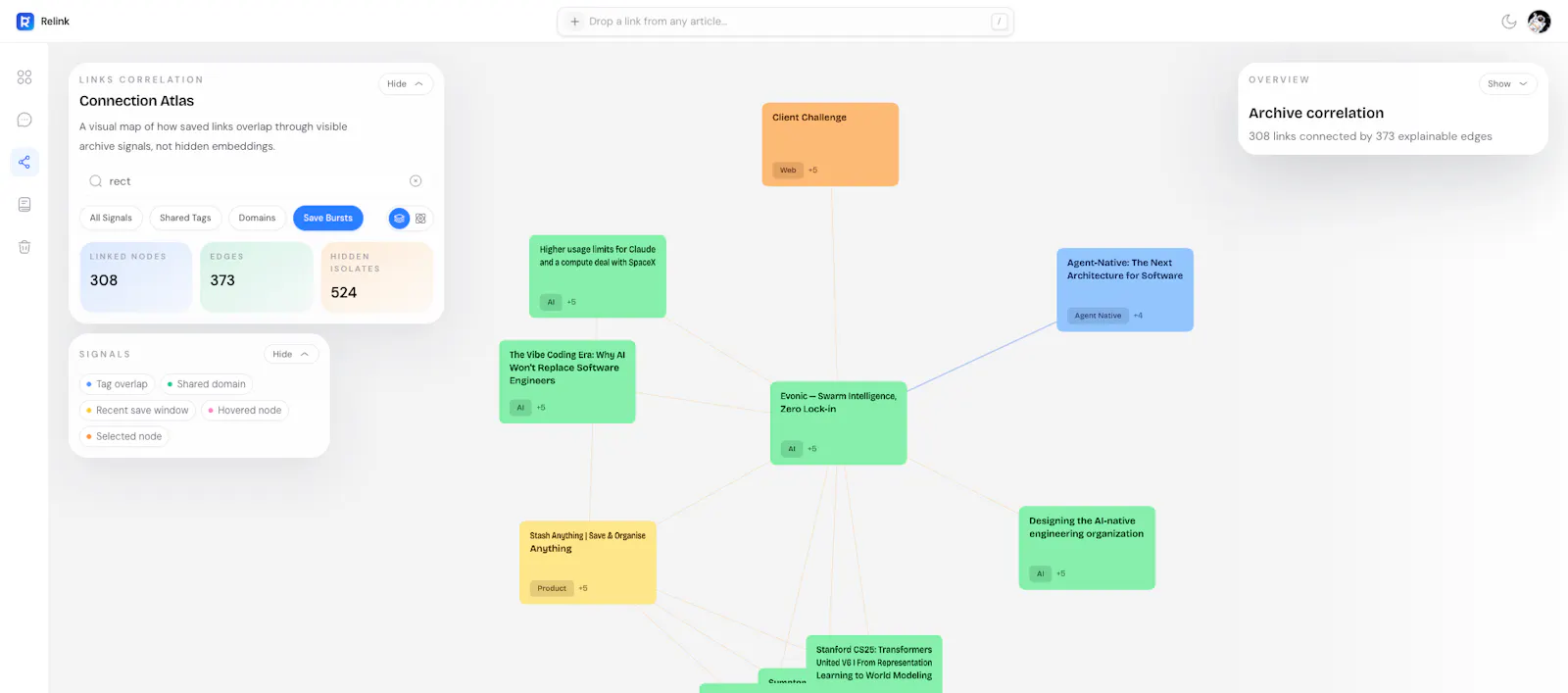Open the Relink logo home
The image size is (1568, 693).
(x=42, y=22)
